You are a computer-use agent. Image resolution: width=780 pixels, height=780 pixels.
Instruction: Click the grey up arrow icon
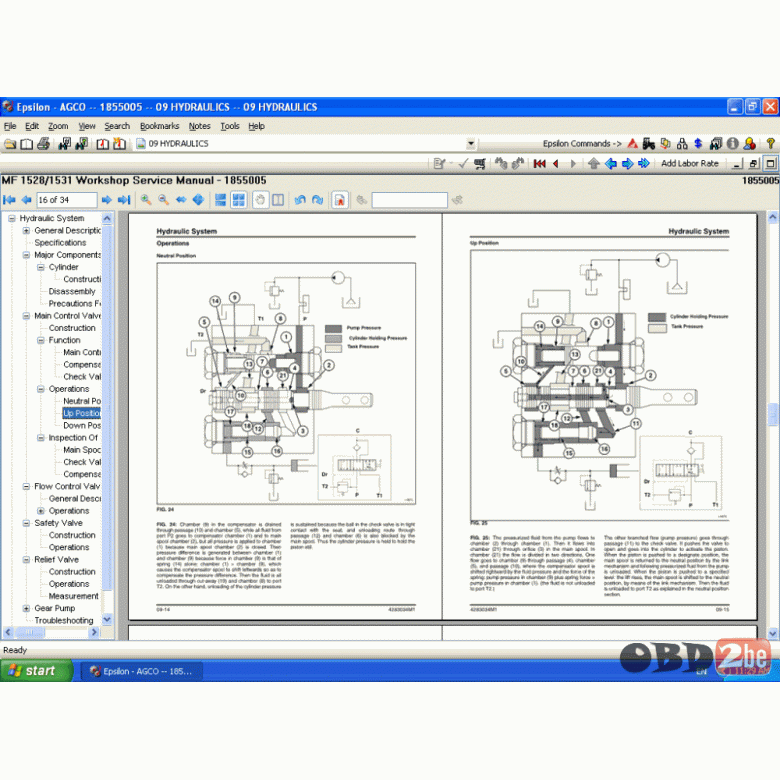593,164
